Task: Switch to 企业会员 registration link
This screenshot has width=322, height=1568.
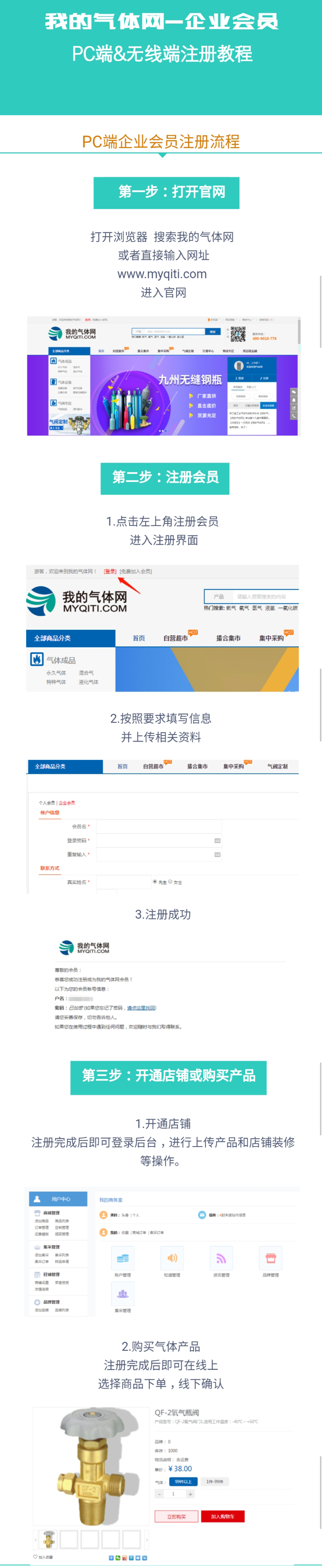Action: click(67, 803)
